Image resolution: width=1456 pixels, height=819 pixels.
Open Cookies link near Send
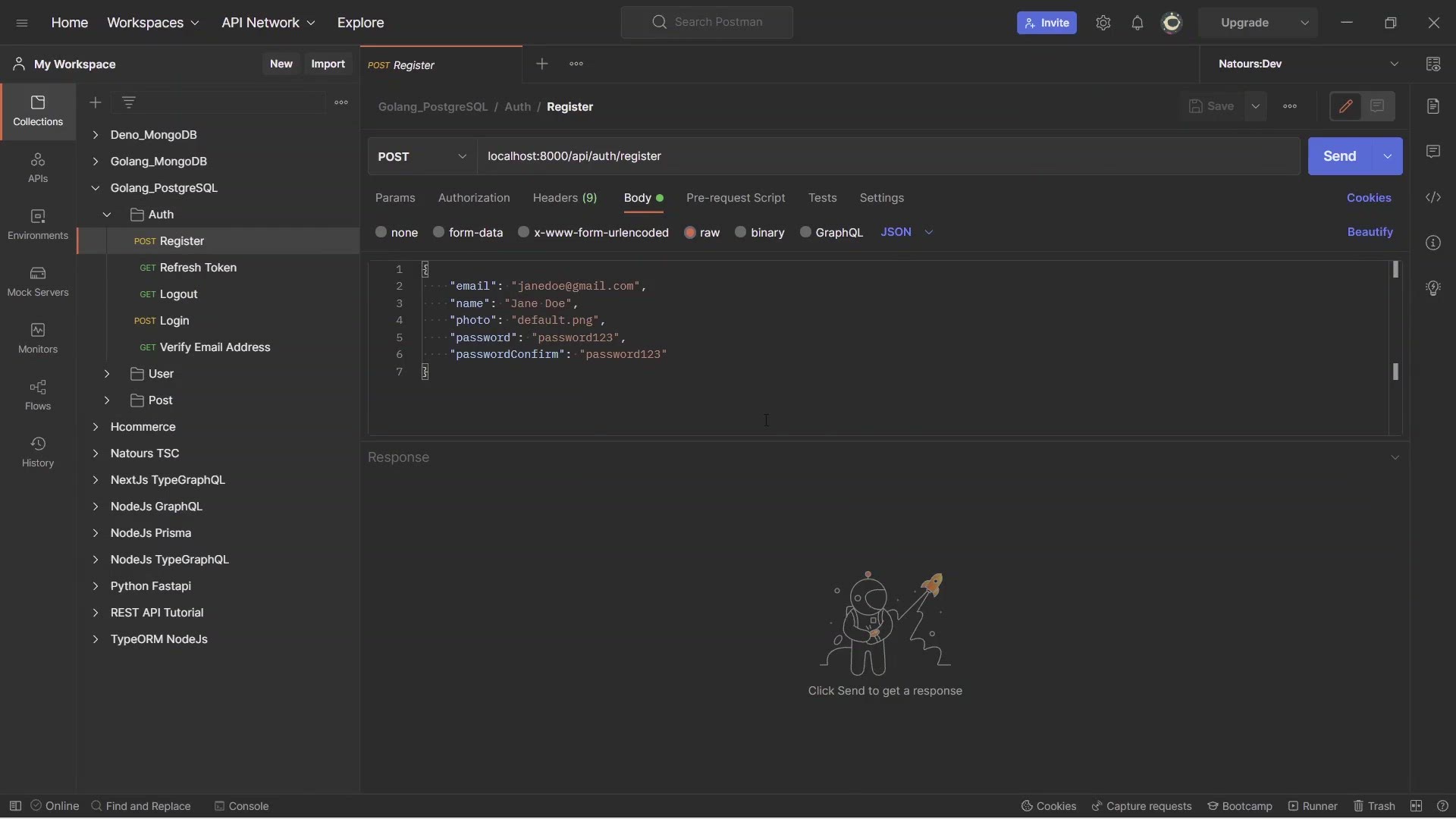coord(1369,198)
